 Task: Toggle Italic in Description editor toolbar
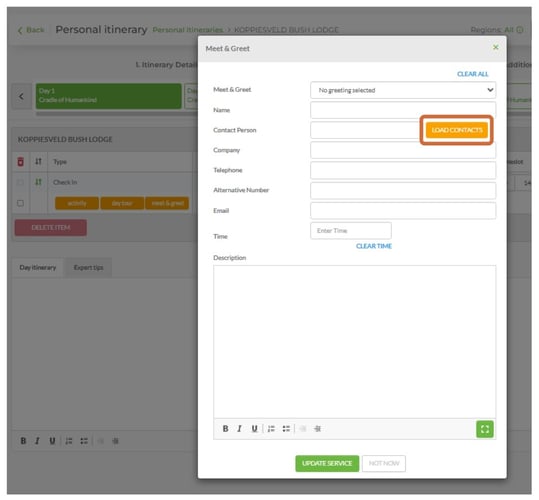(240, 429)
